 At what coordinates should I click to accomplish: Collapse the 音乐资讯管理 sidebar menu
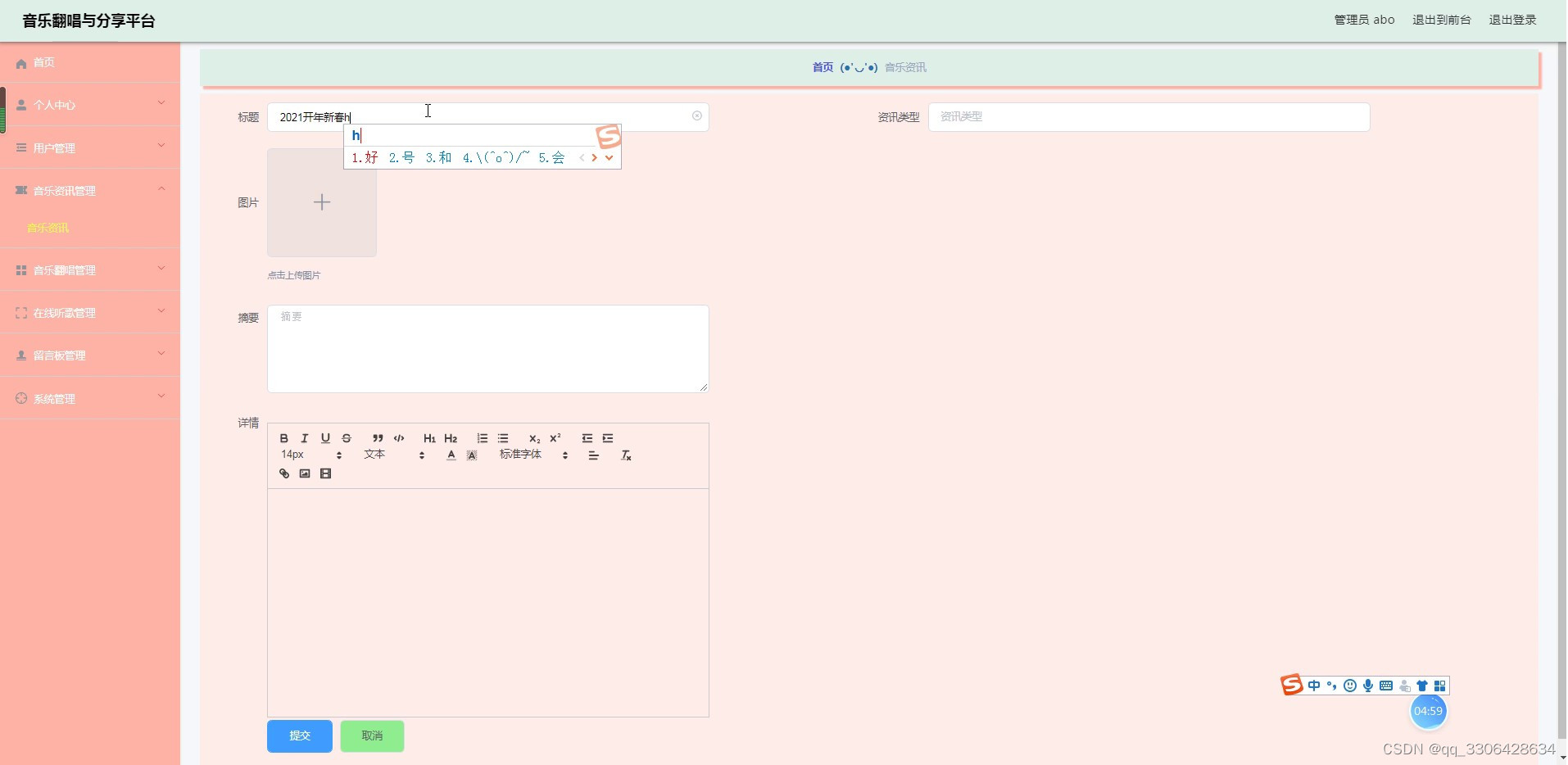90,190
